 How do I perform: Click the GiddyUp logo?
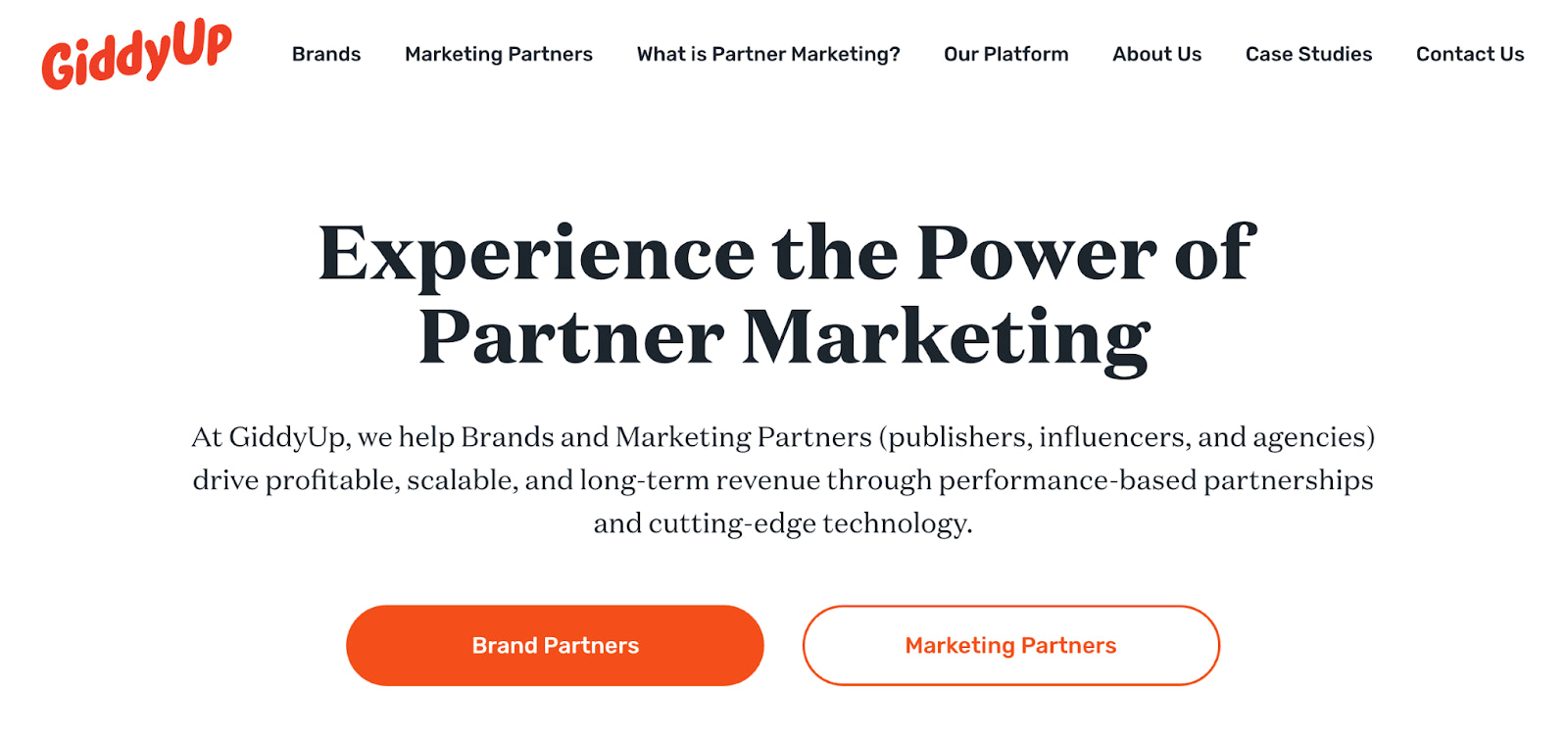click(x=136, y=54)
